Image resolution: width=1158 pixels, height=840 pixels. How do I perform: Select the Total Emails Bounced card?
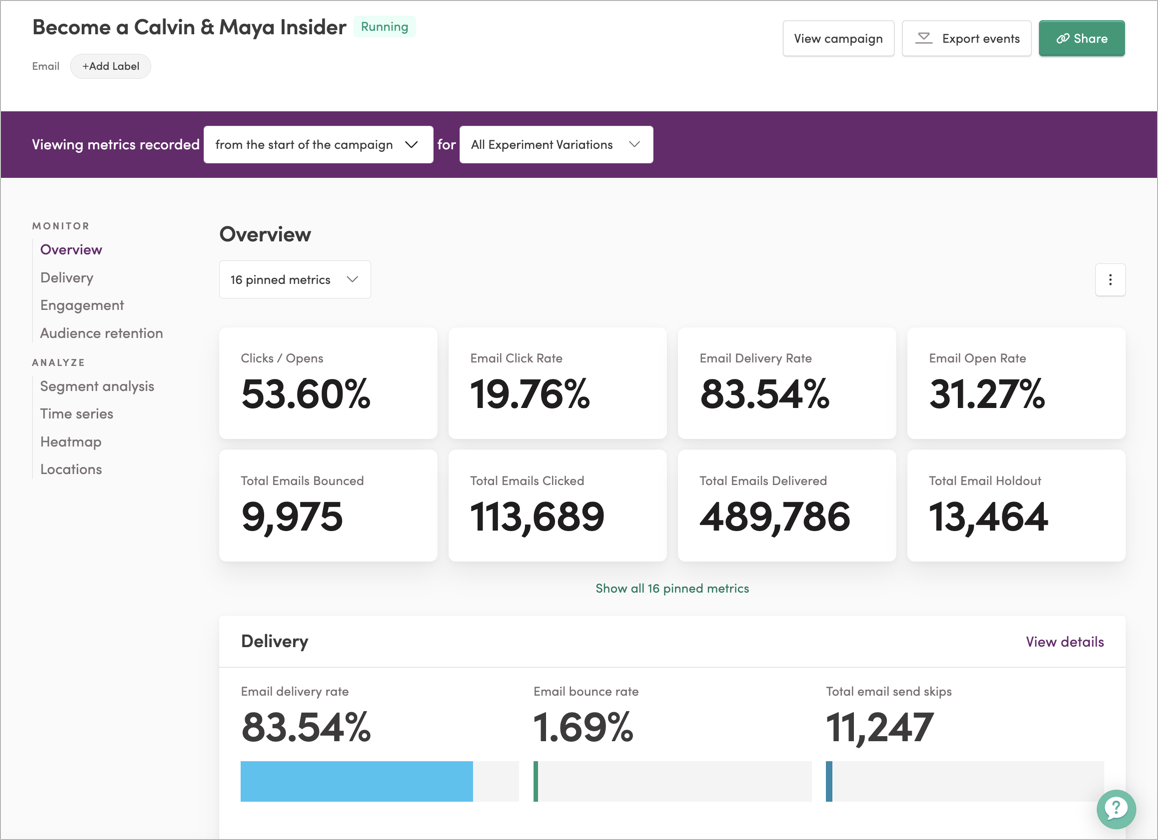[x=328, y=506]
